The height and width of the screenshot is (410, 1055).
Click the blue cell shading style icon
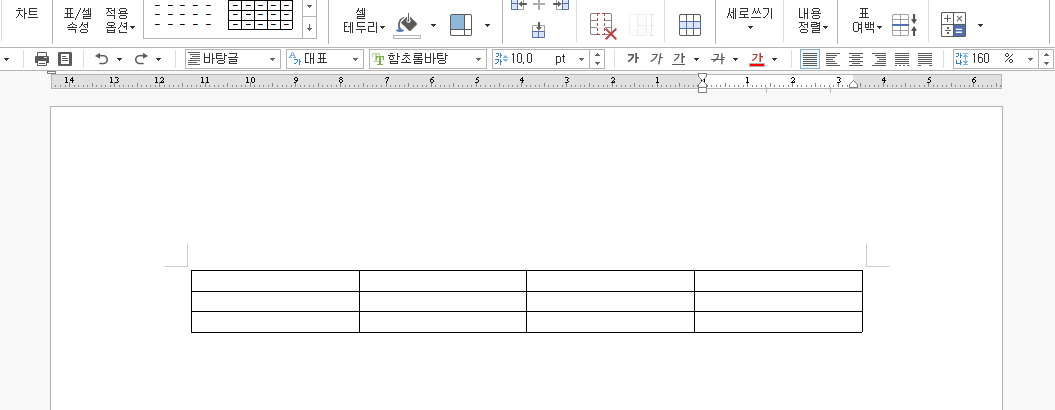pos(462,25)
